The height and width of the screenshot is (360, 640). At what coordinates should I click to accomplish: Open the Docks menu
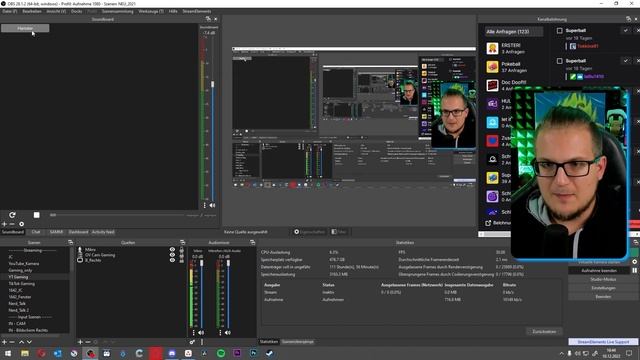[x=76, y=11]
